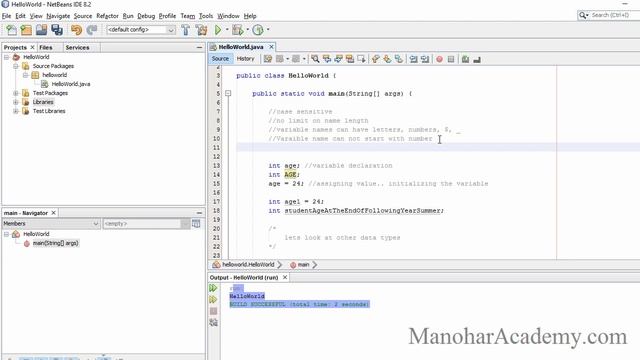Expand the Libraries node
The width and height of the screenshot is (640, 360).
[x=16, y=102]
